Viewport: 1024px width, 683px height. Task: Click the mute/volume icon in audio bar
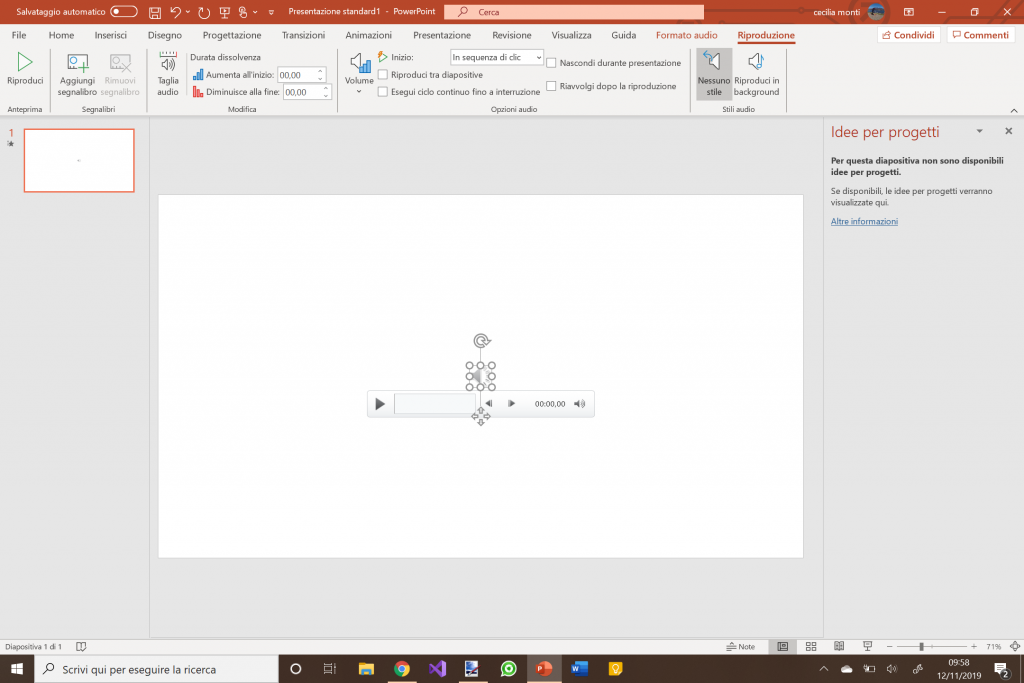[579, 404]
